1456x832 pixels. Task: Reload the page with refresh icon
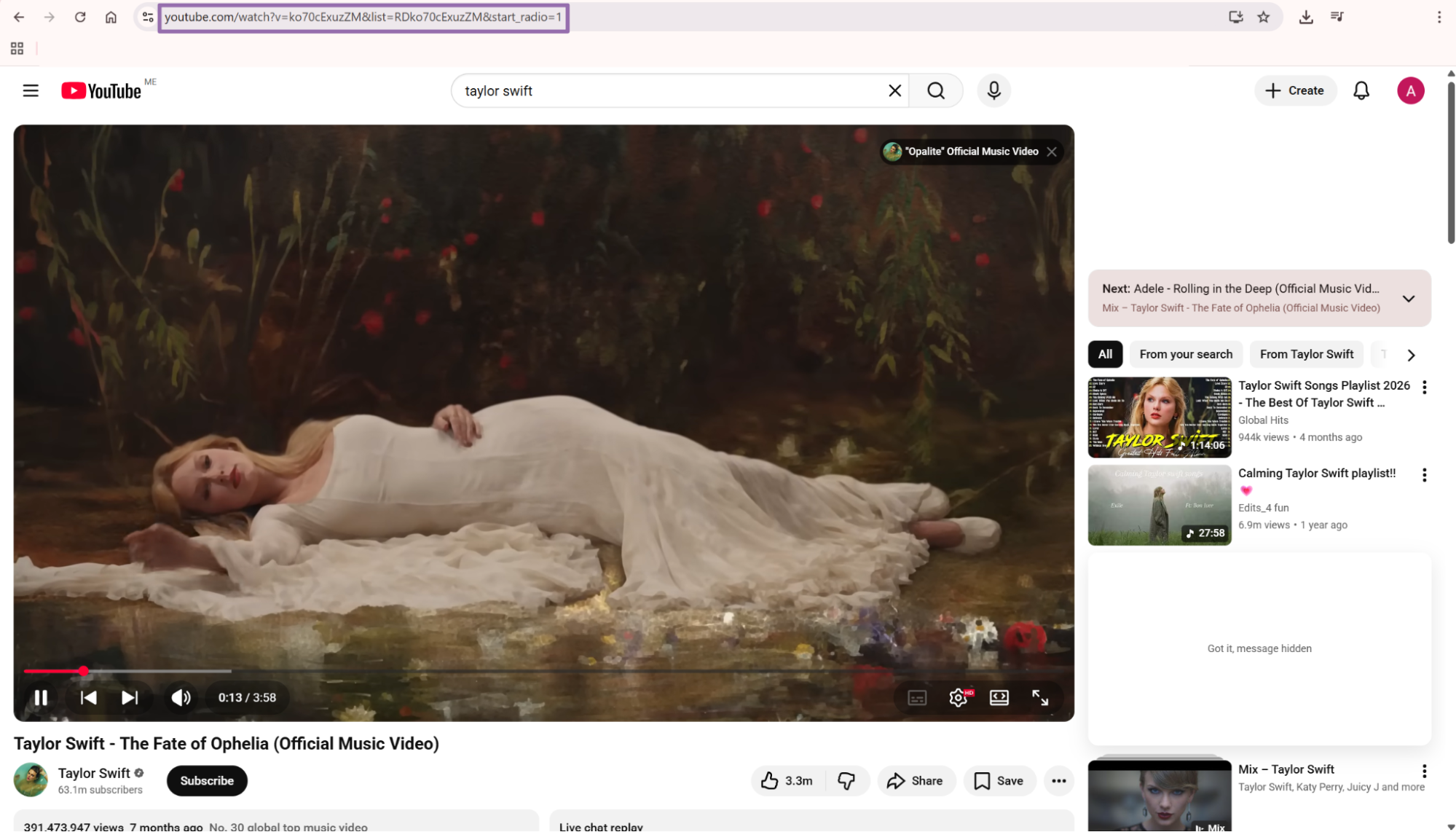click(80, 17)
